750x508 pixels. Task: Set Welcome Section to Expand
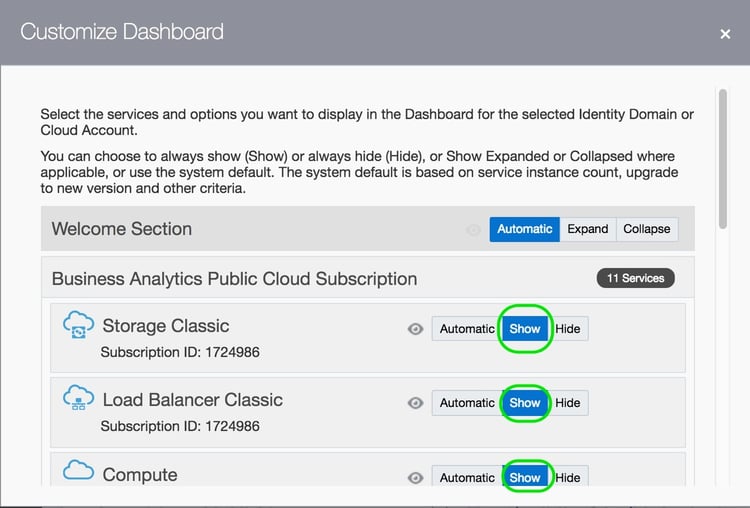588,229
